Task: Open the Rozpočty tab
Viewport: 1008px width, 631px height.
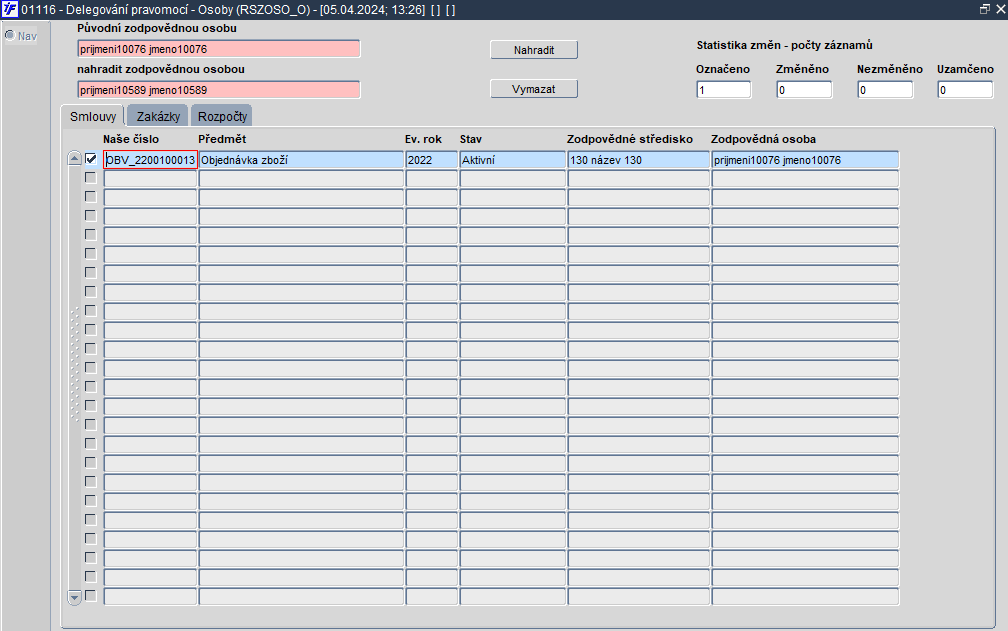Action: pyautogui.click(x=222, y=116)
